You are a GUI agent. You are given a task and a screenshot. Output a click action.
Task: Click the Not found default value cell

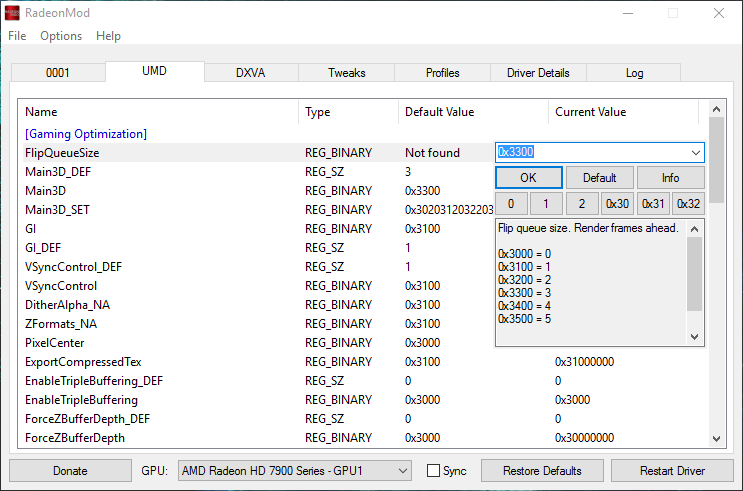click(432, 153)
